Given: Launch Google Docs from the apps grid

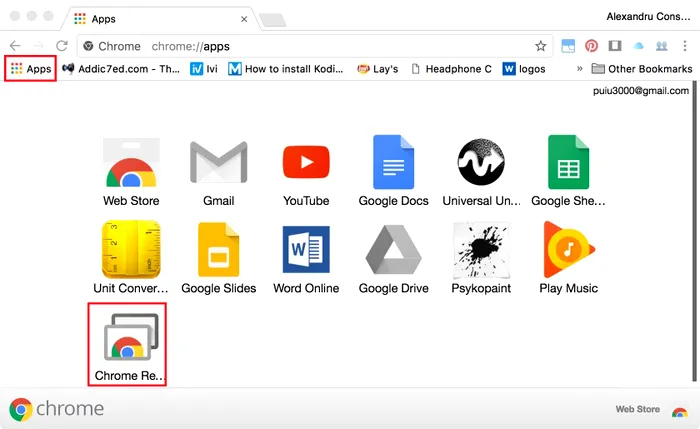Looking at the screenshot, I should (393, 172).
